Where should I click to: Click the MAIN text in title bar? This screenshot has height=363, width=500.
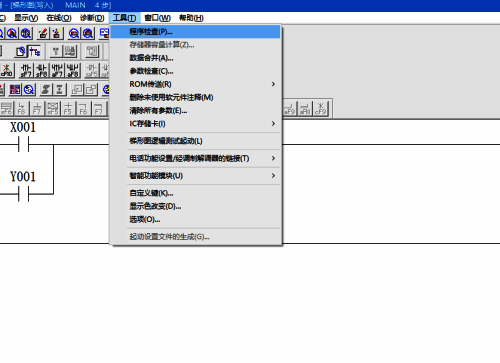[x=75, y=5]
